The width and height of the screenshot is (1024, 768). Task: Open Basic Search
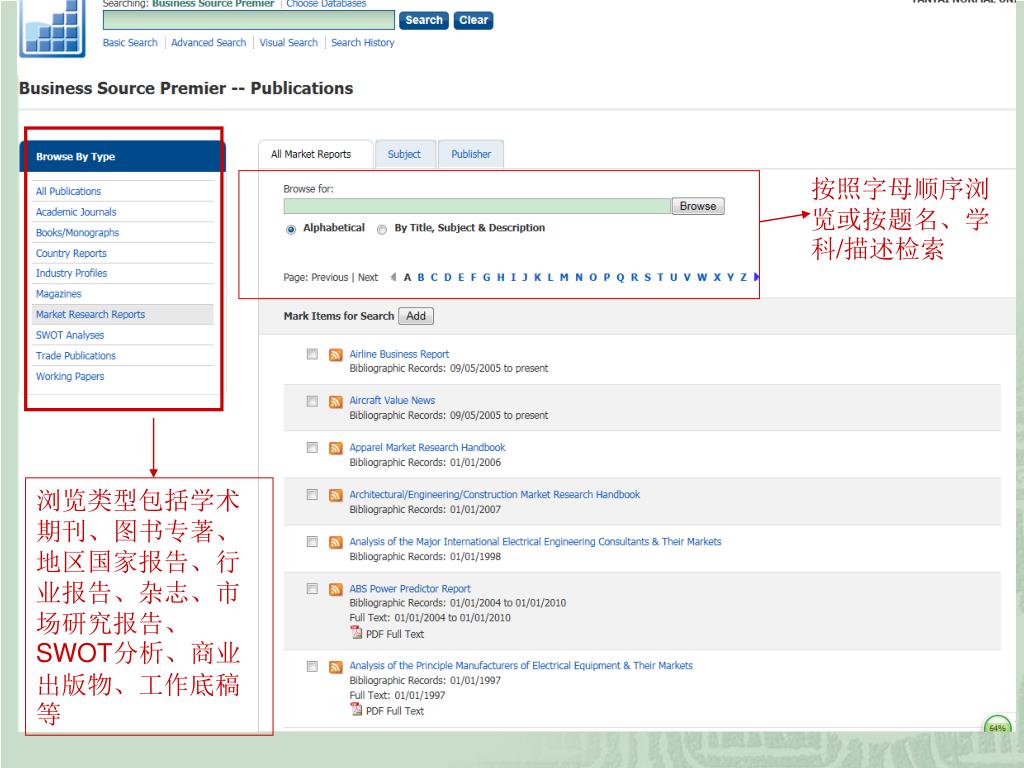click(x=130, y=42)
